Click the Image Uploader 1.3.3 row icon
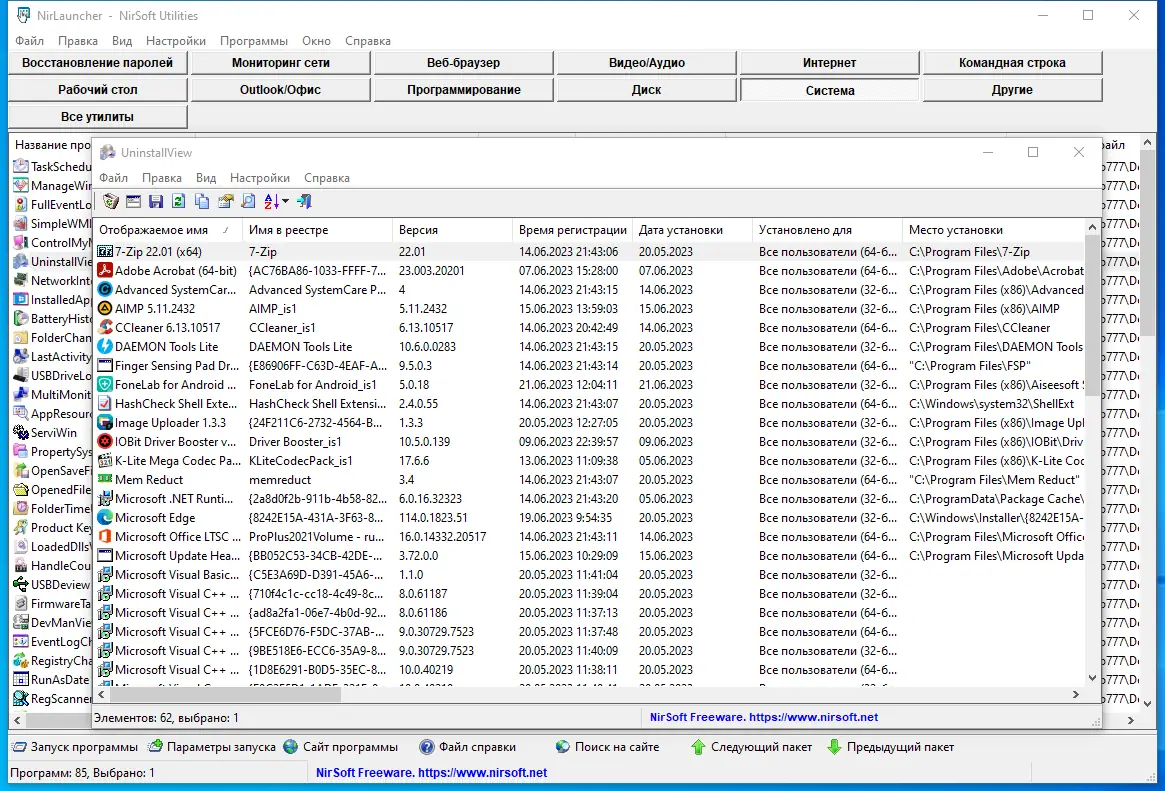Viewport: 1165px width, 791px height. tap(105, 423)
